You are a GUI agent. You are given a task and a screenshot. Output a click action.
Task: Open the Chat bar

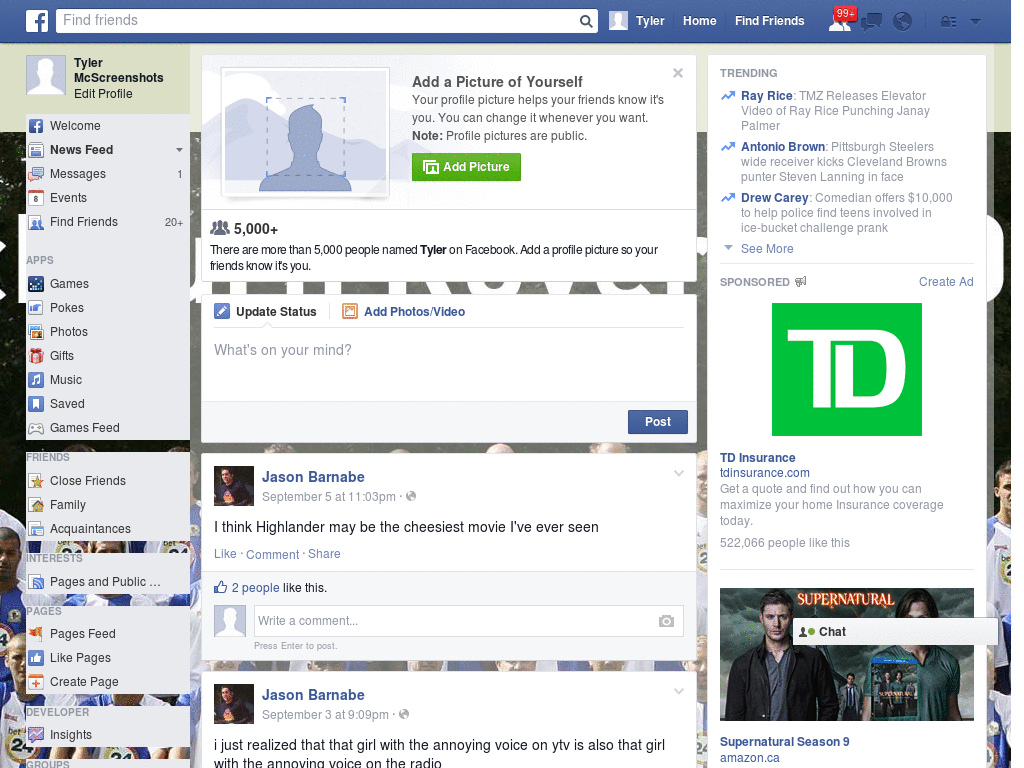895,632
